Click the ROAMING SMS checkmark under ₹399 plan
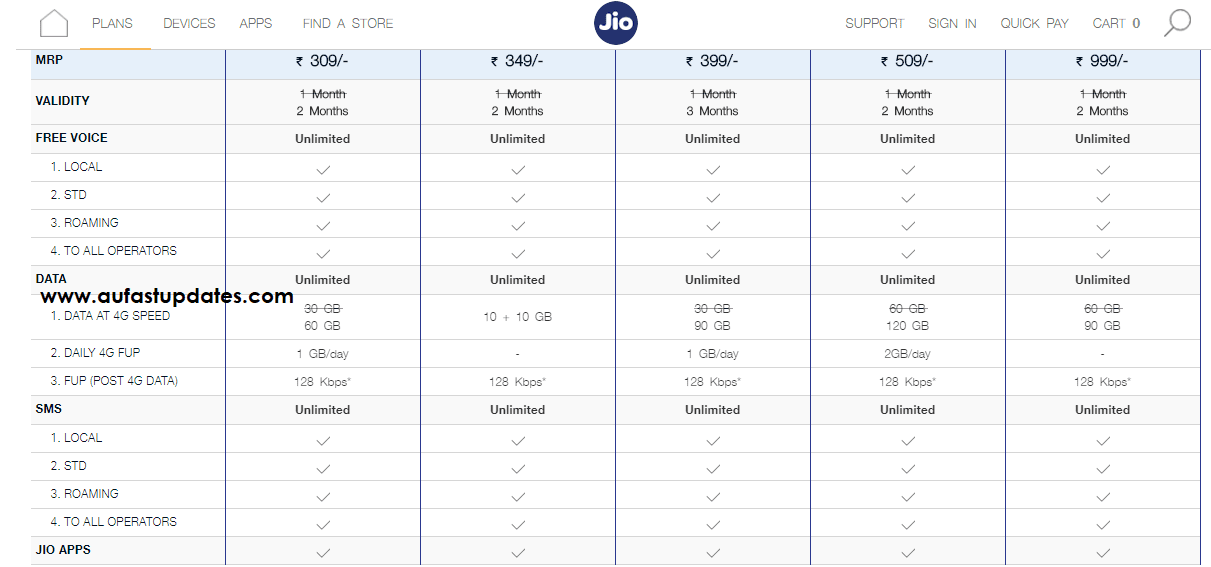This screenshot has width=1211, height=567. coord(713,497)
